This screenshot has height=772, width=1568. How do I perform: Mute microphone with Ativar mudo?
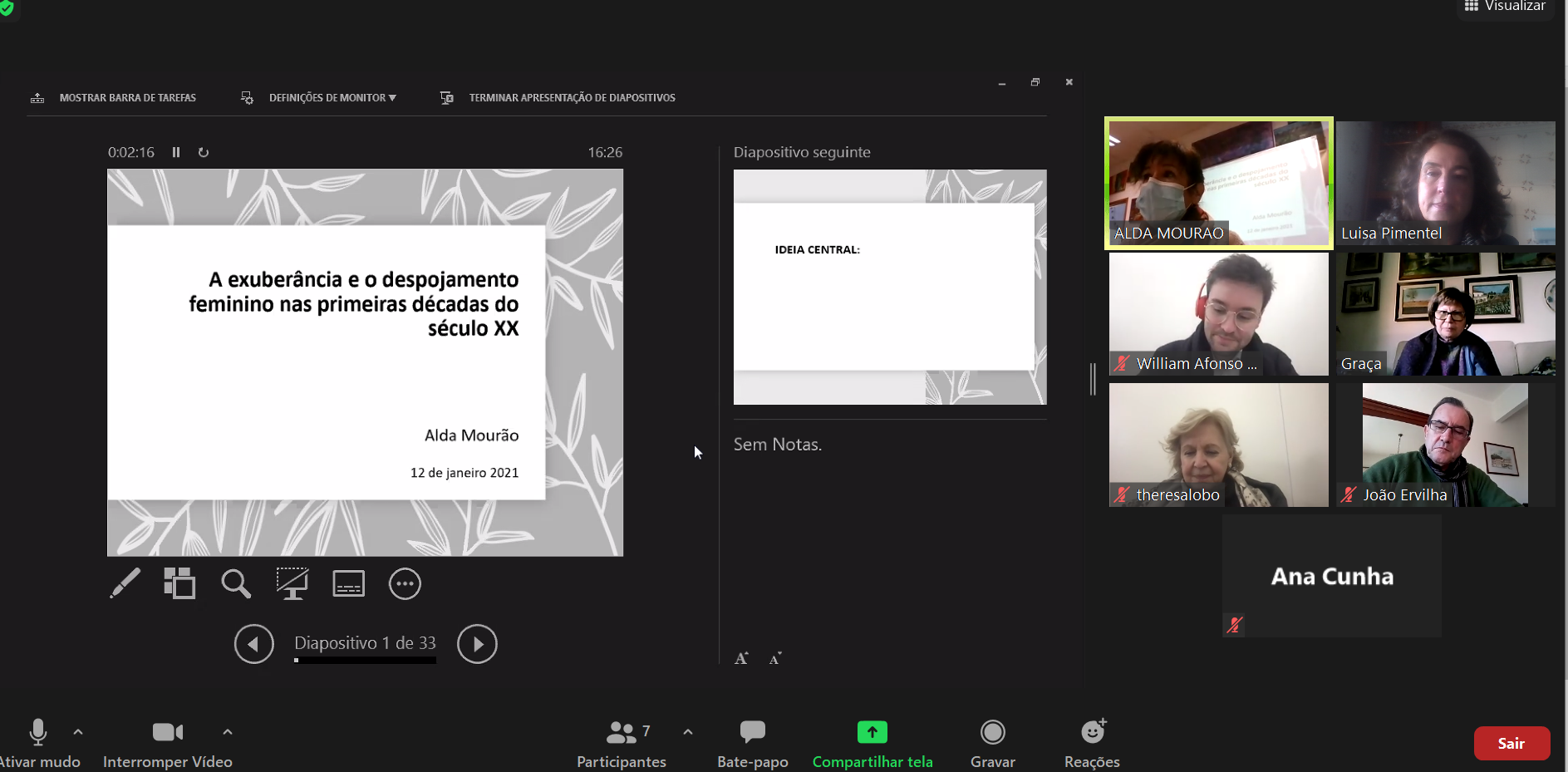pos(38,741)
